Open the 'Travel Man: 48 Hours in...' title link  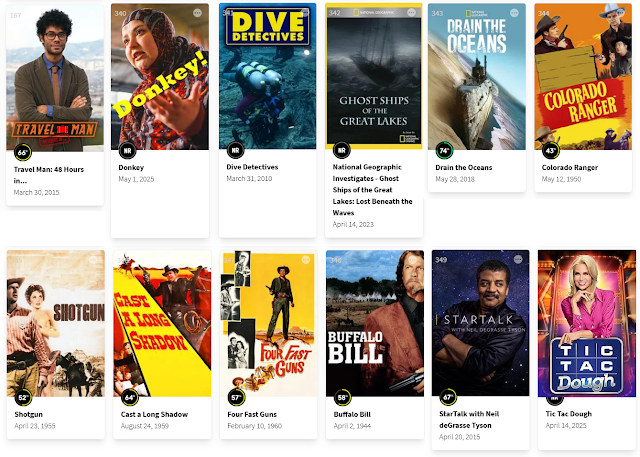(x=49, y=175)
